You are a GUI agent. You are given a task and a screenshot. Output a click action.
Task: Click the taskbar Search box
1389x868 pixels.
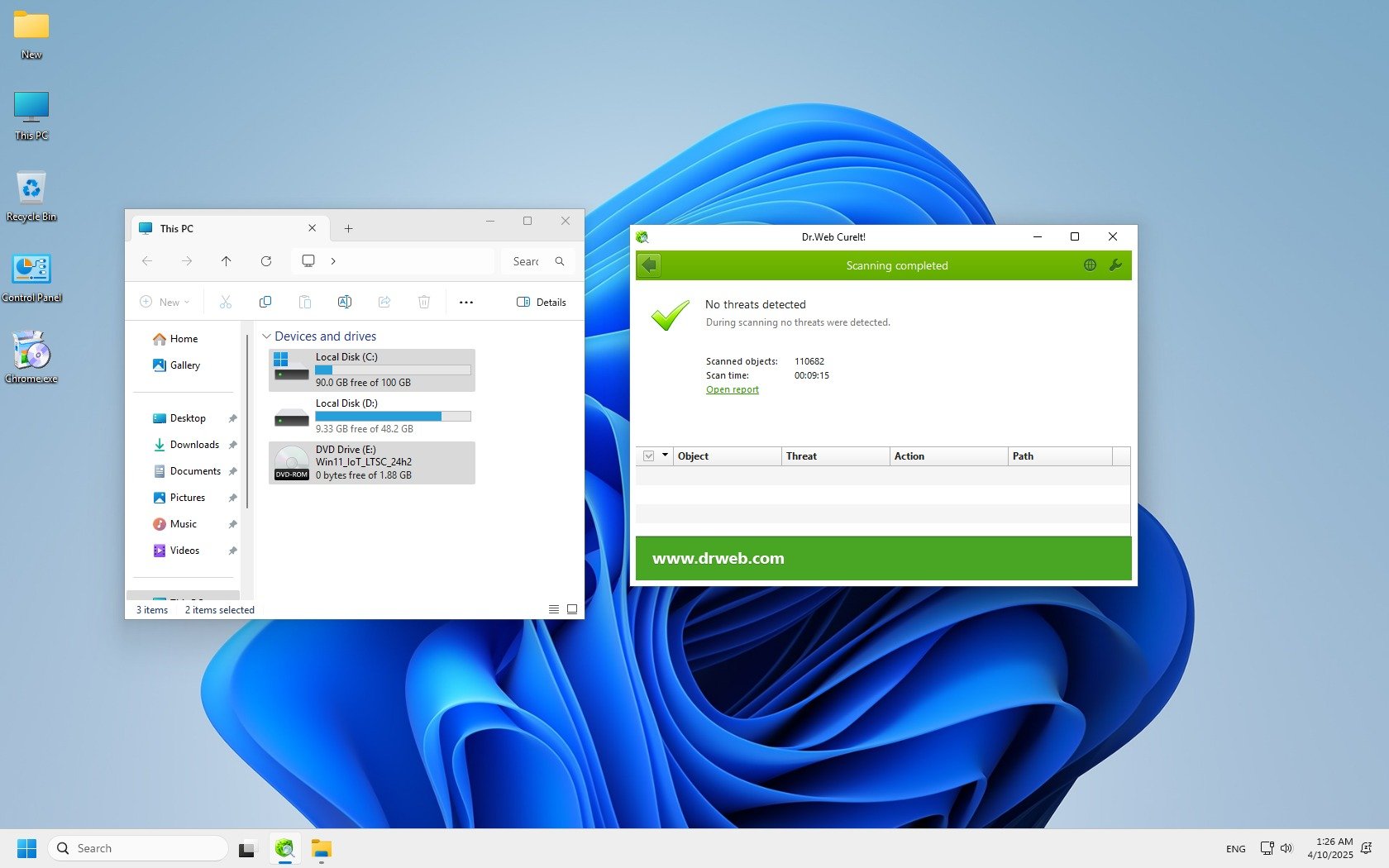138,848
